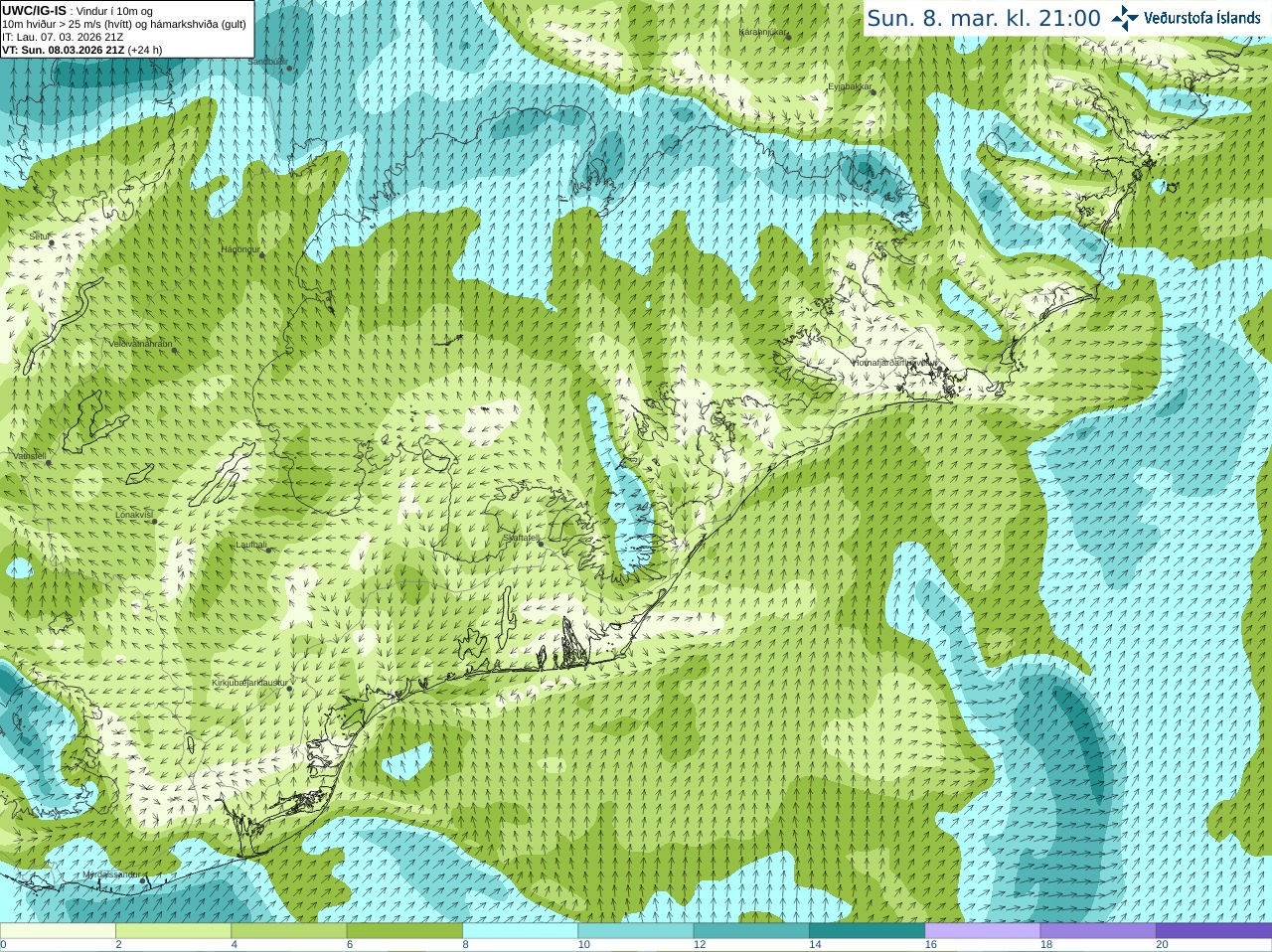
Task: Click the 'Sandbúðir' place label
Action: coord(267,62)
